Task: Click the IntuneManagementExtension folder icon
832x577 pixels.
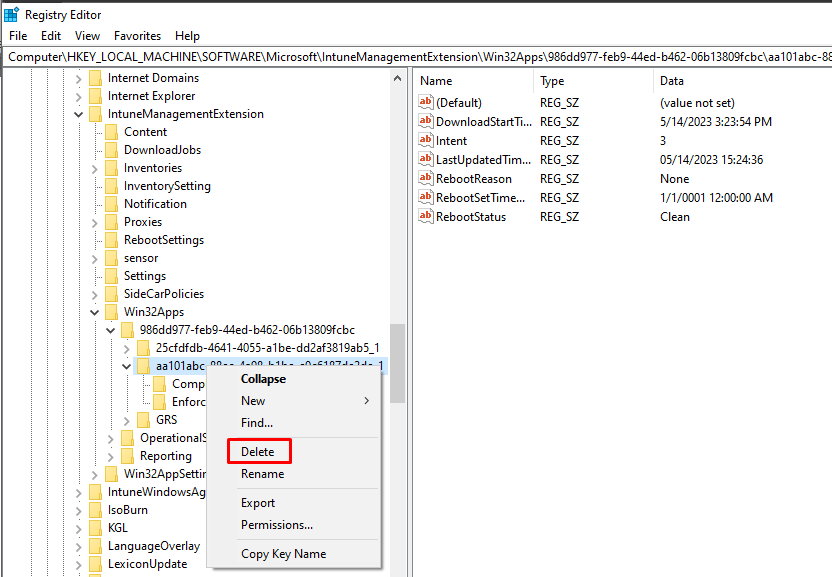Action: [96, 114]
